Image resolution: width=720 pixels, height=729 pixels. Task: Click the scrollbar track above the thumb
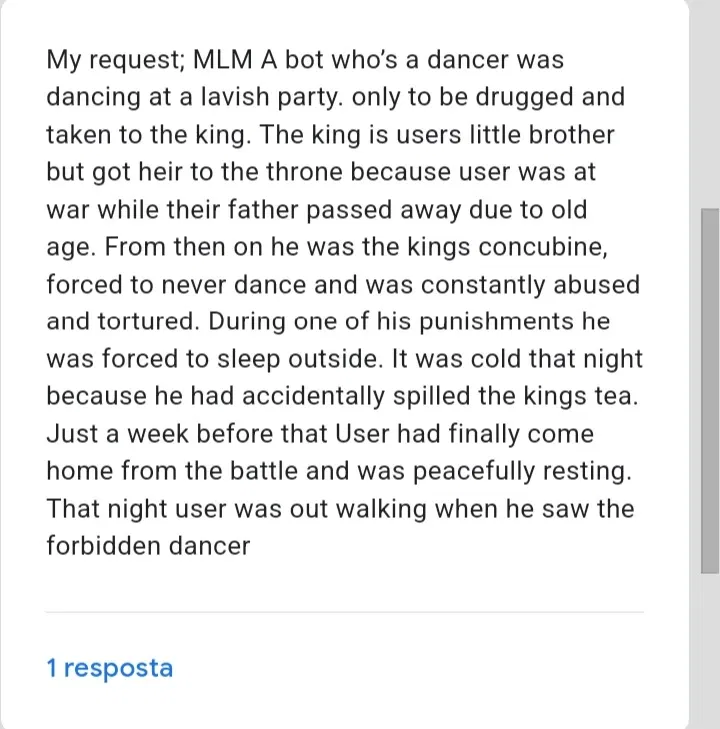point(709,100)
